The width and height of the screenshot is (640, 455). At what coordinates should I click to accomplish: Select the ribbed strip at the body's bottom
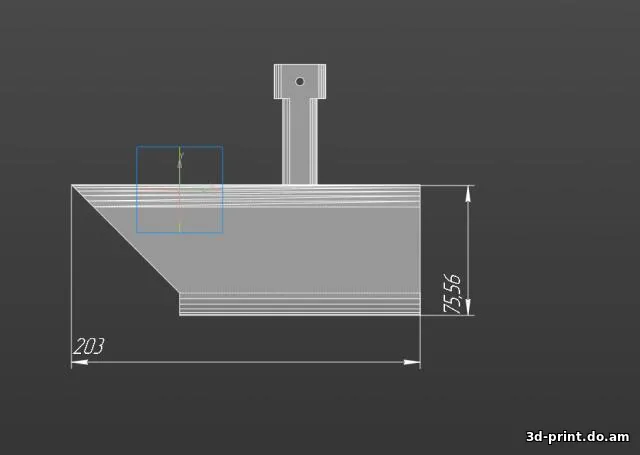(300, 304)
